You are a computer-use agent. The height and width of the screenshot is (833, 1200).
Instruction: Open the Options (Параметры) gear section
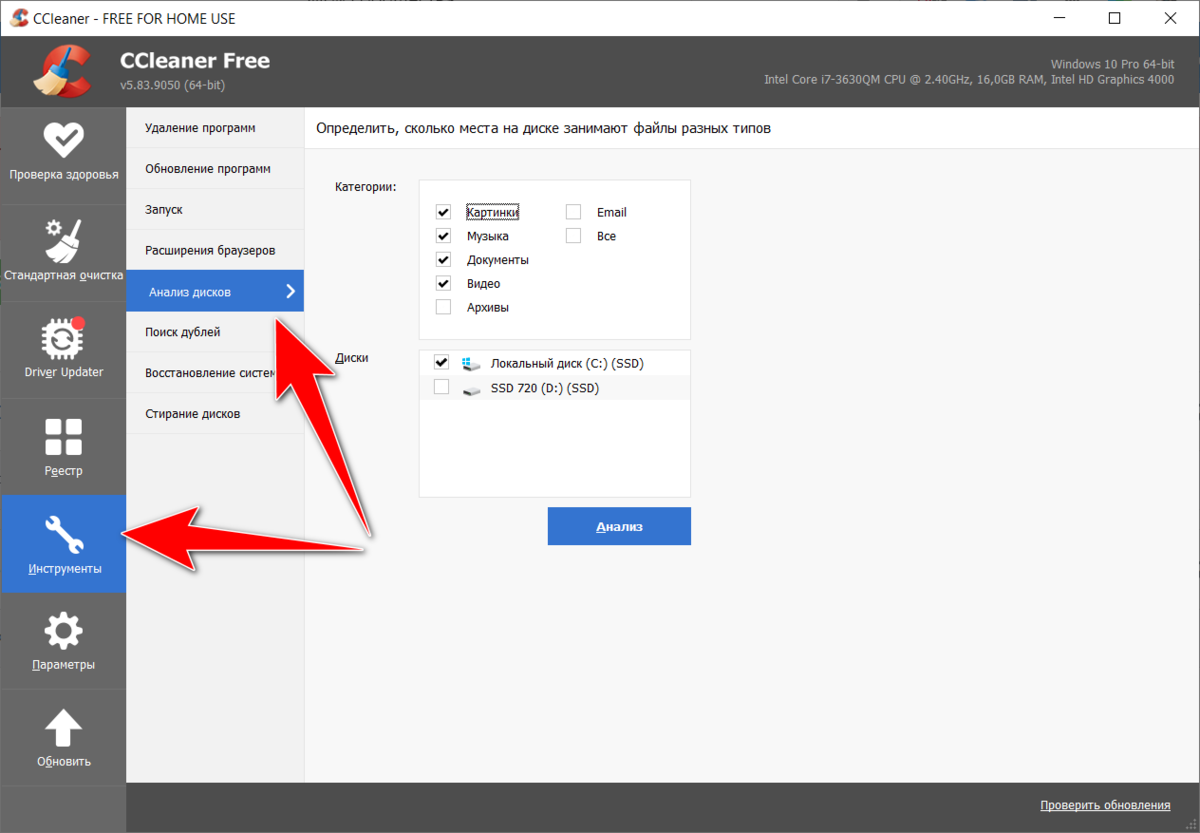63,641
